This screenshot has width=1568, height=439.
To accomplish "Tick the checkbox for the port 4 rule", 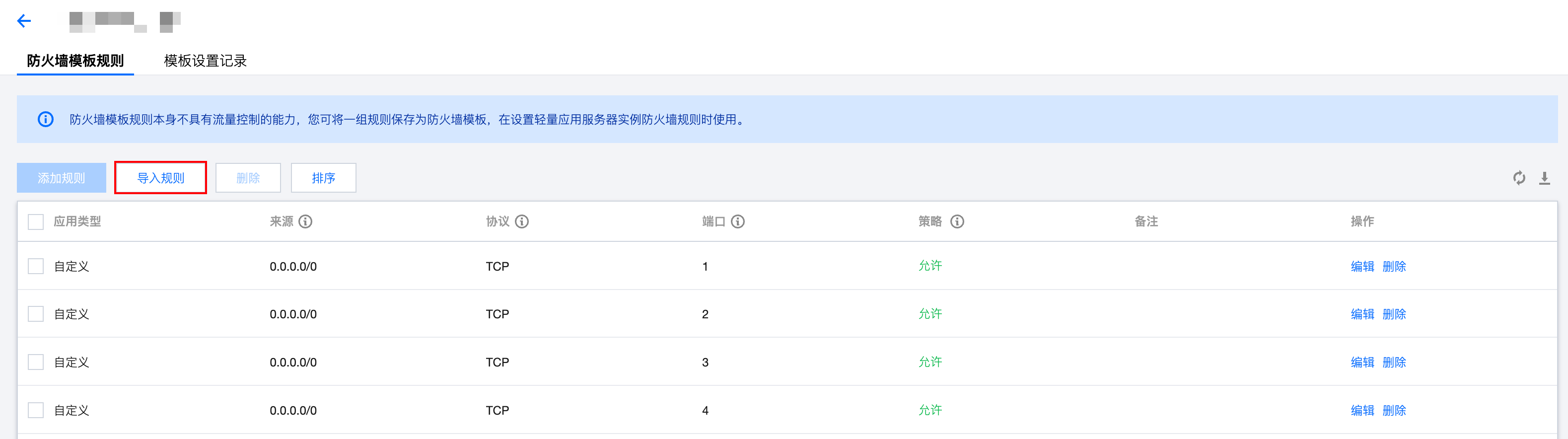I will tap(36, 410).
